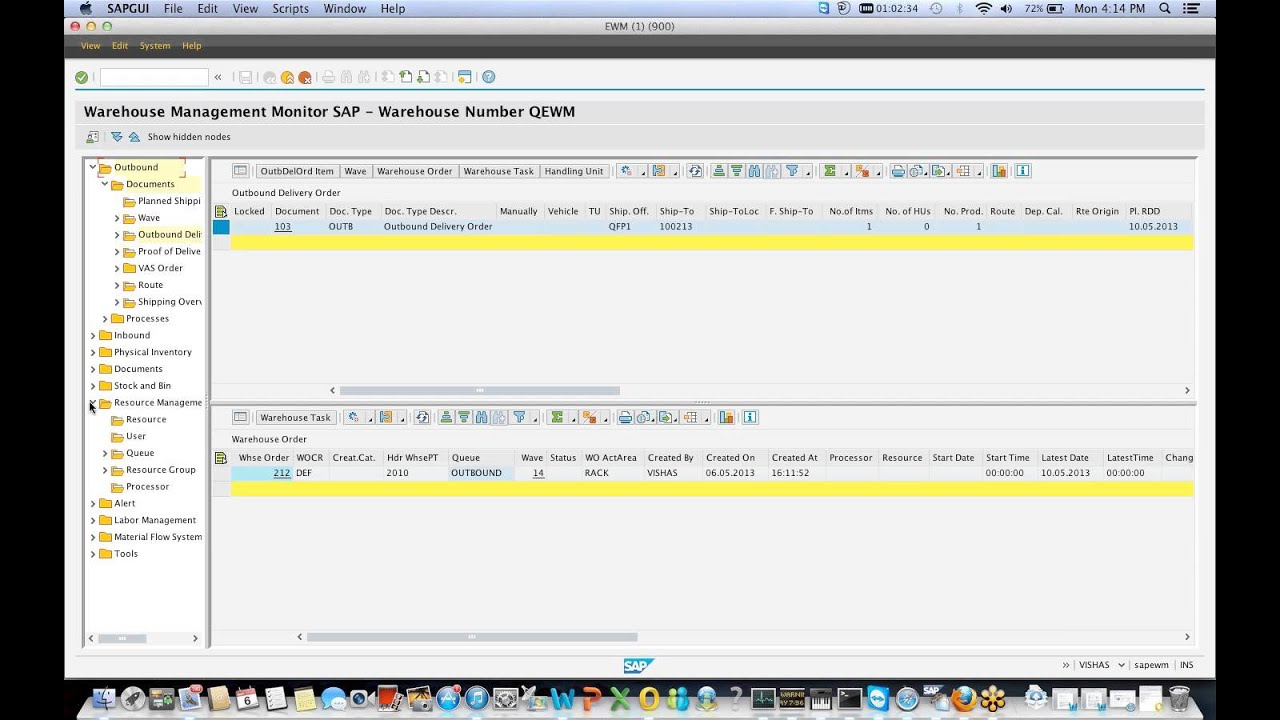Click Total sigma icon in Outbound Delivery toolbar
This screenshot has height=720, width=1280.
click(829, 171)
